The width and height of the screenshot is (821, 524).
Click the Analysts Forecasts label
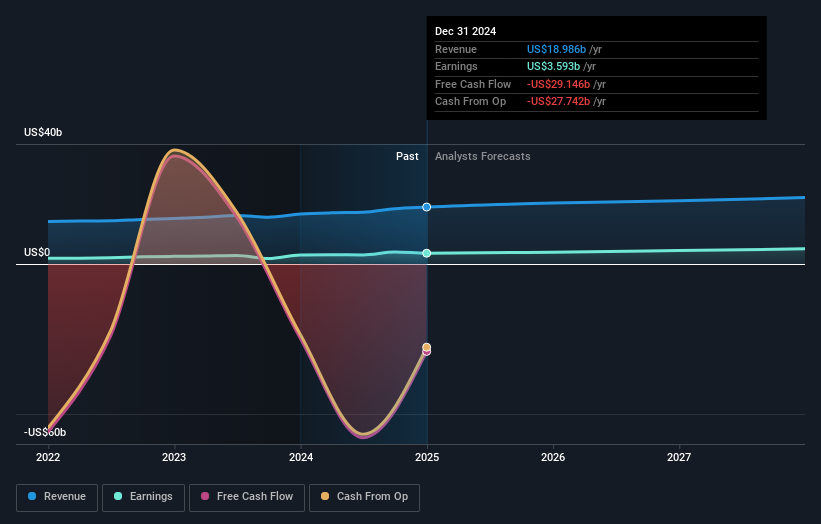(483, 157)
